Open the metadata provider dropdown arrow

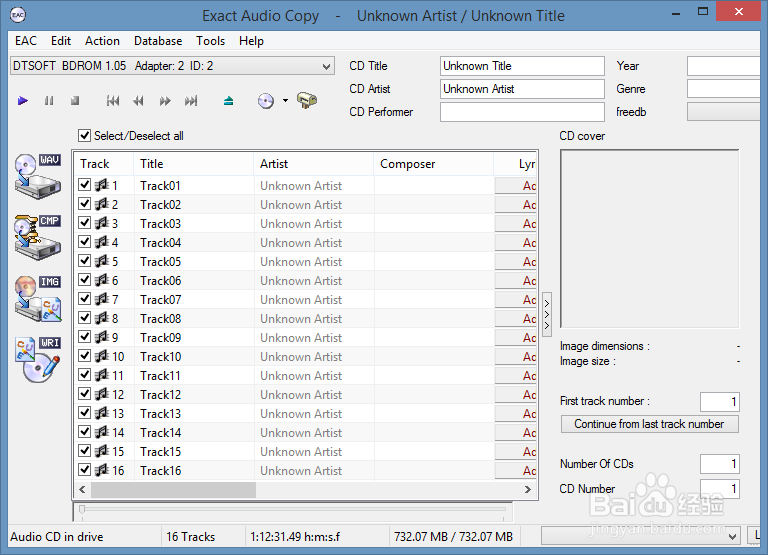[285, 101]
